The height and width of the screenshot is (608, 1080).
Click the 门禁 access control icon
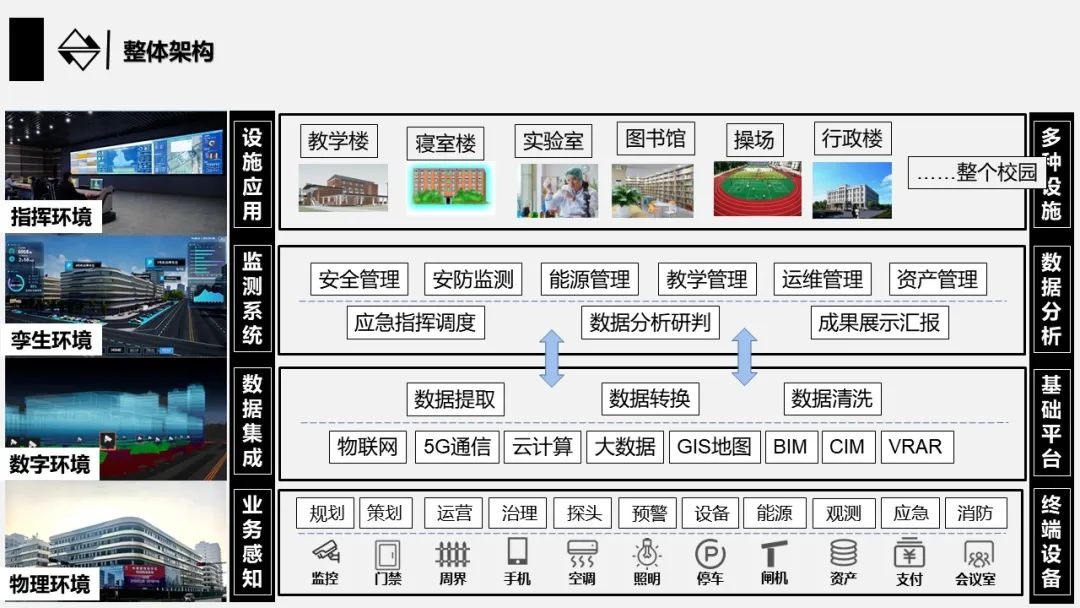tap(387, 557)
